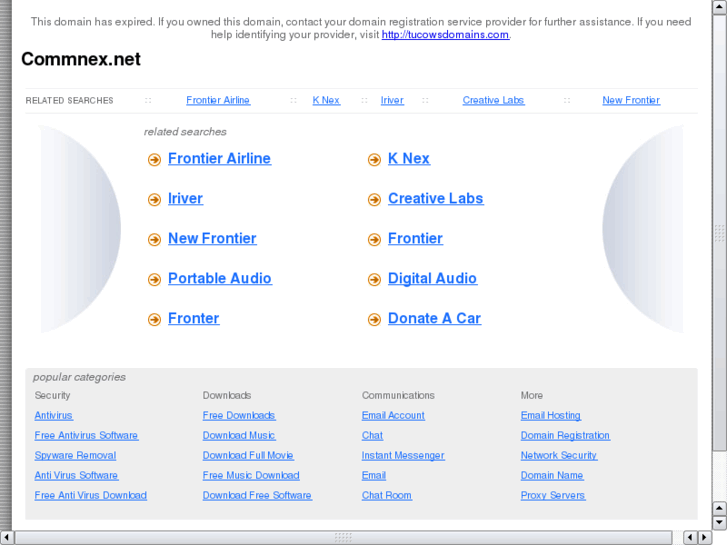Open the Network Security link
Viewport: 727px width, 545px height.
click(x=559, y=455)
